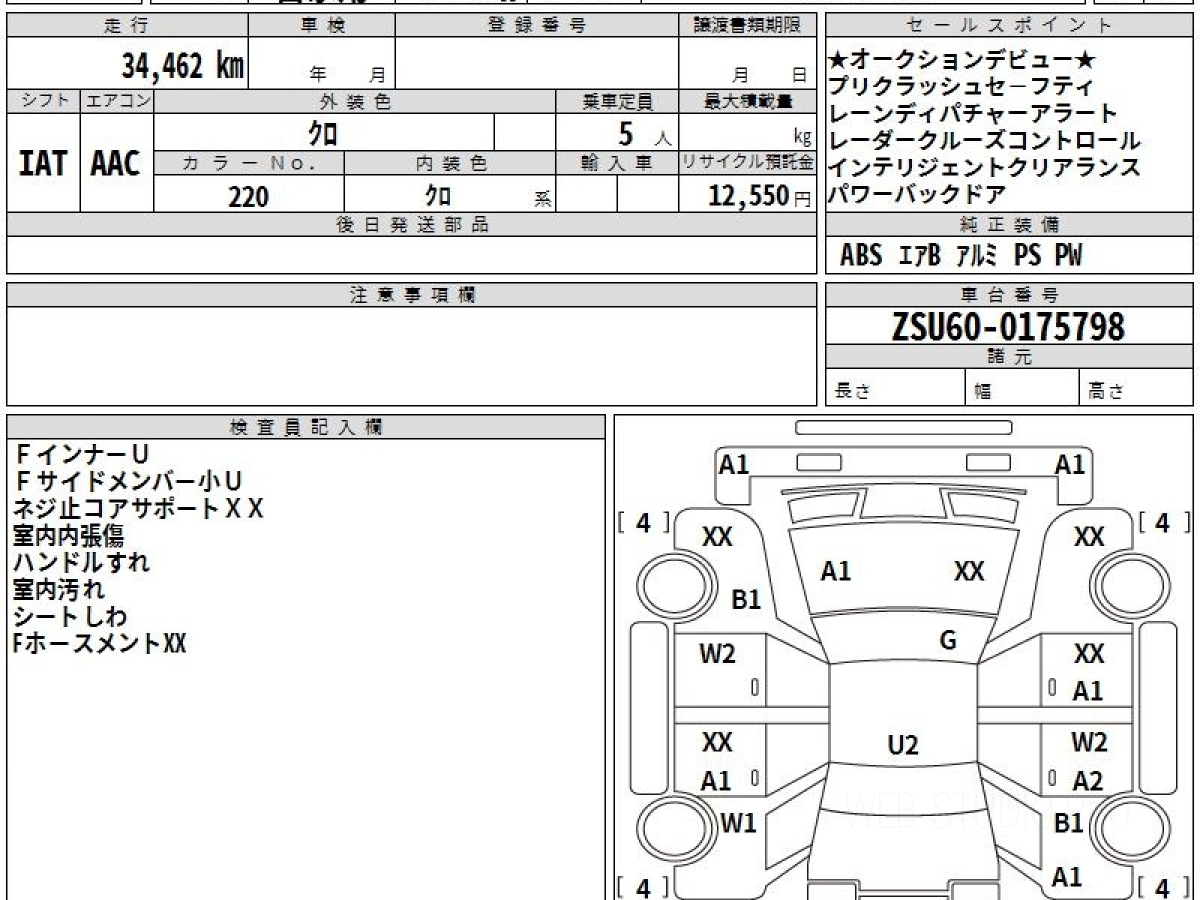The image size is (1200, 900).
Task: Select inspector note シートしわ
Action: coord(71,617)
